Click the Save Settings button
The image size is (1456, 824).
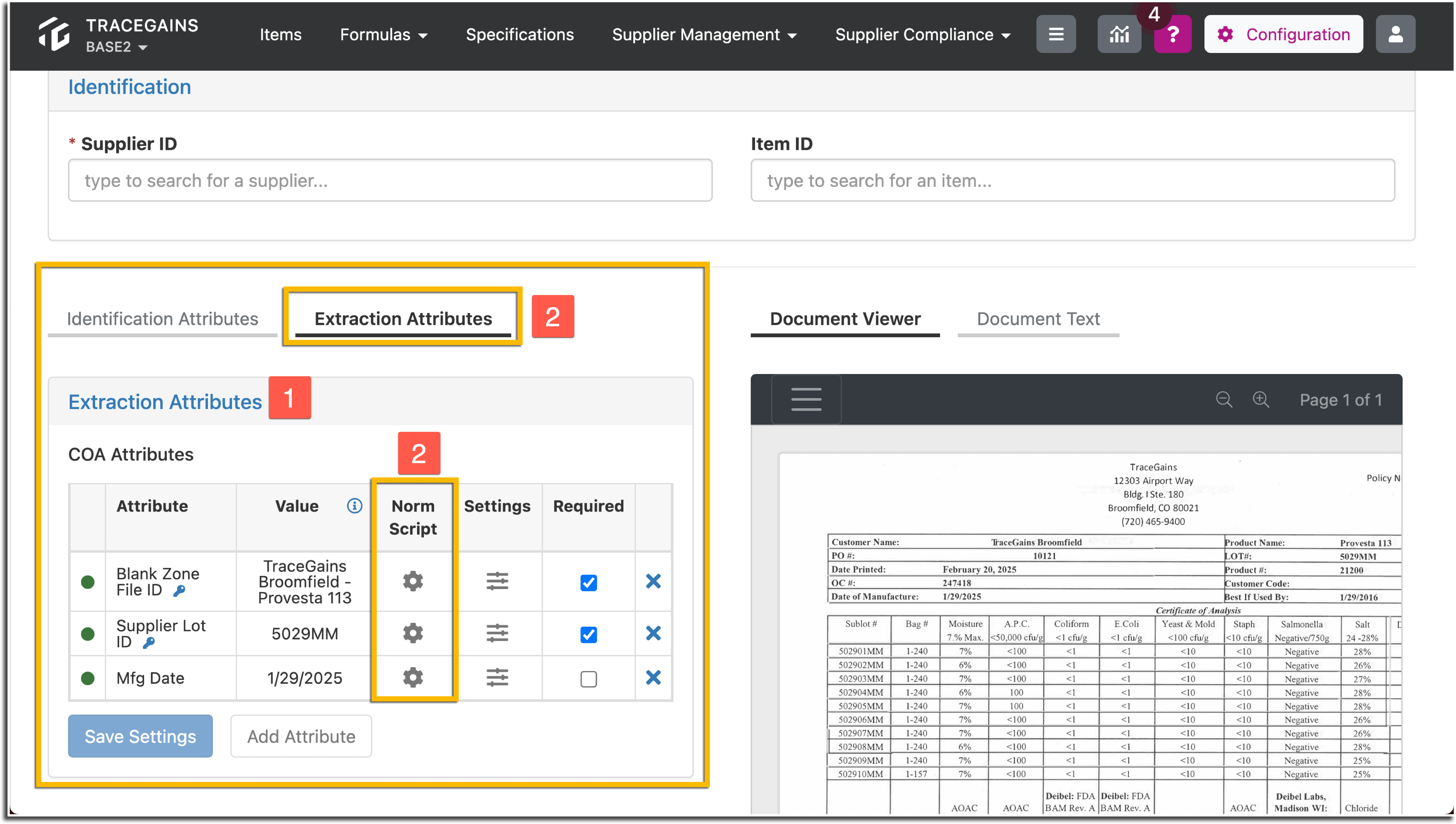point(140,736)
